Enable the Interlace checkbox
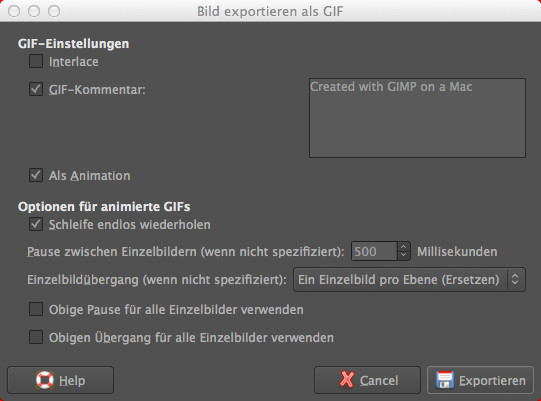Screen dimensions: 541x401 [36, 61]
